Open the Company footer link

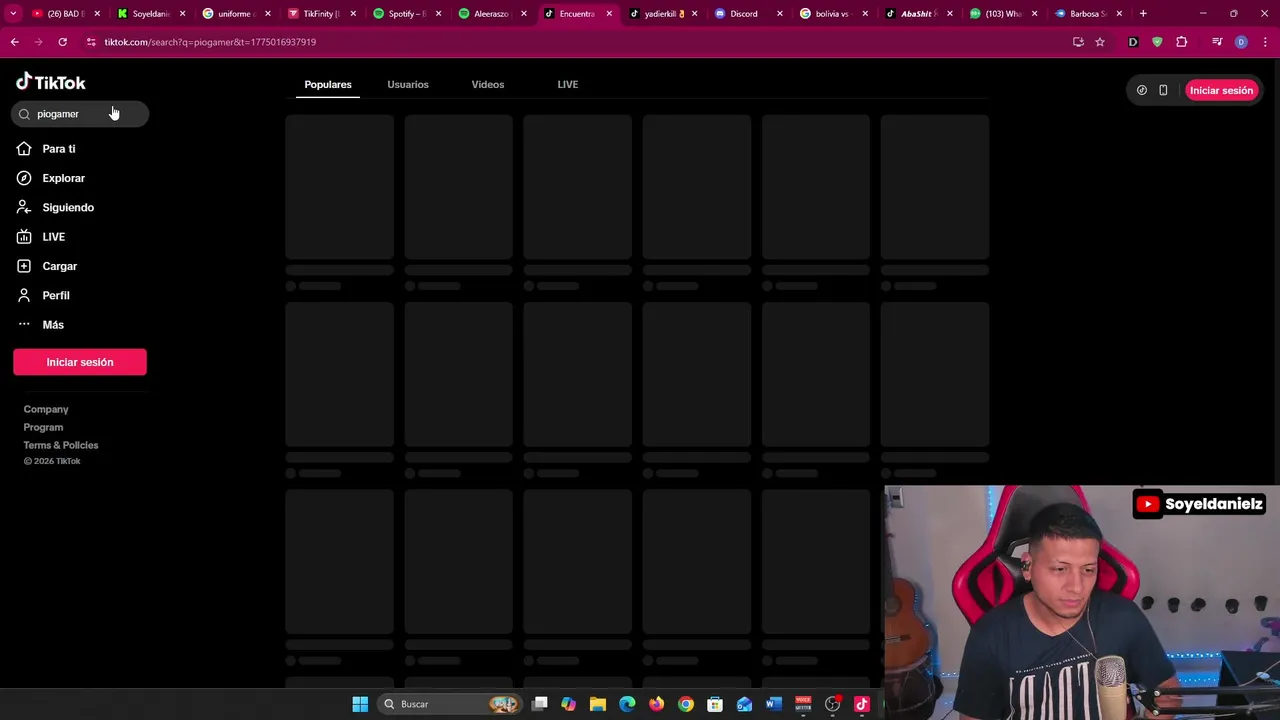tap(46, 409)
